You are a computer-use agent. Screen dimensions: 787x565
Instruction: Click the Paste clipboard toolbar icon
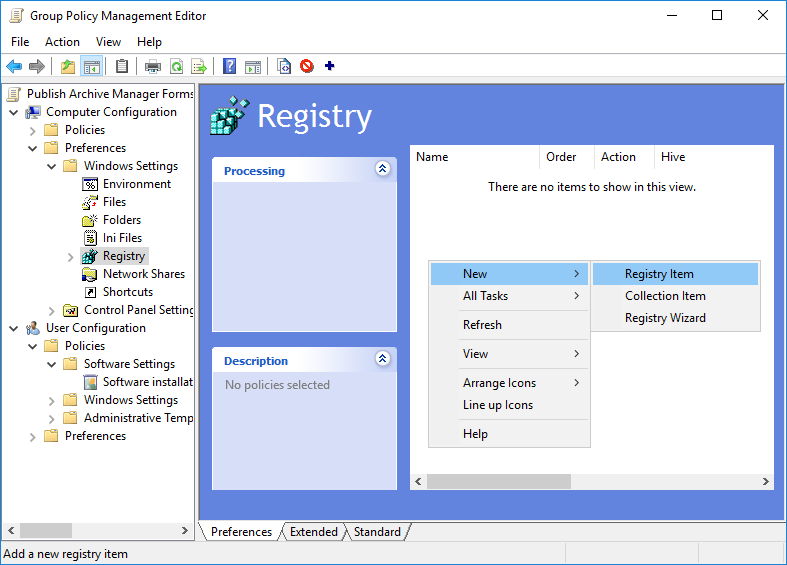point(122,66)
